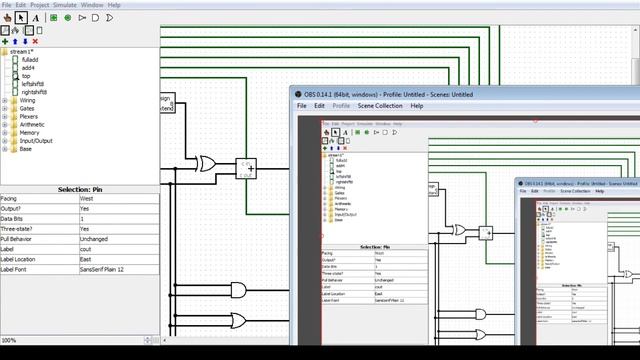
Task: Open the OBS window's Help menu
Action: coord(417,106)
